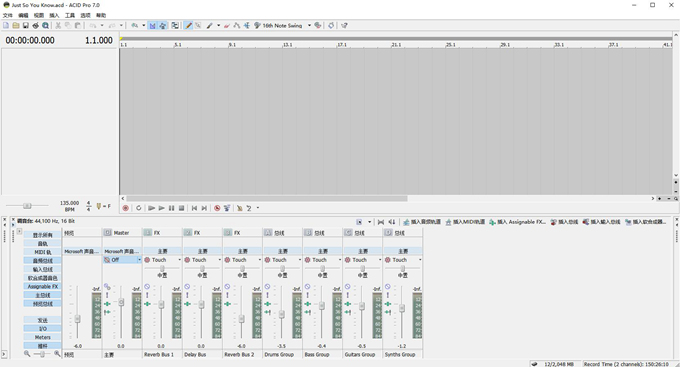
Task: Go to end of project
Action: click(204, 208)
